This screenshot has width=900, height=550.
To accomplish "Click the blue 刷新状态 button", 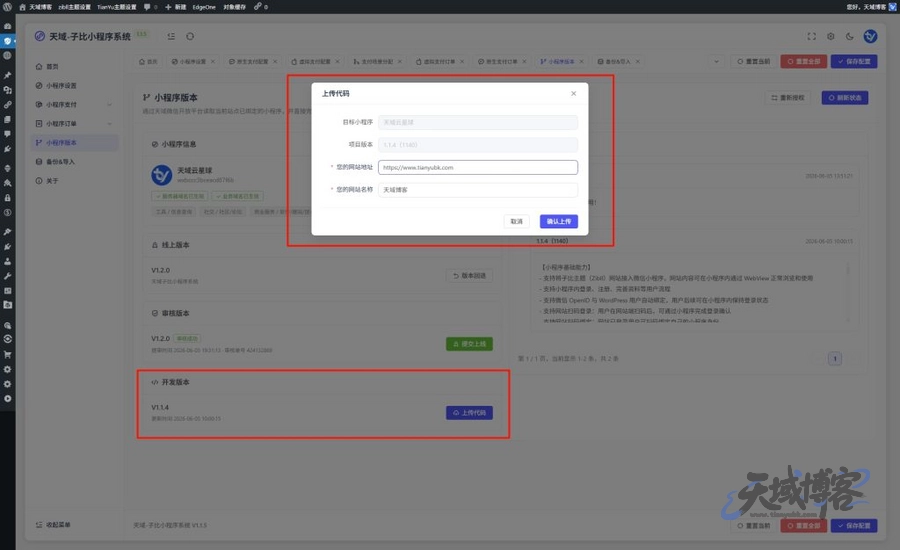I will [x=845, y=98].
